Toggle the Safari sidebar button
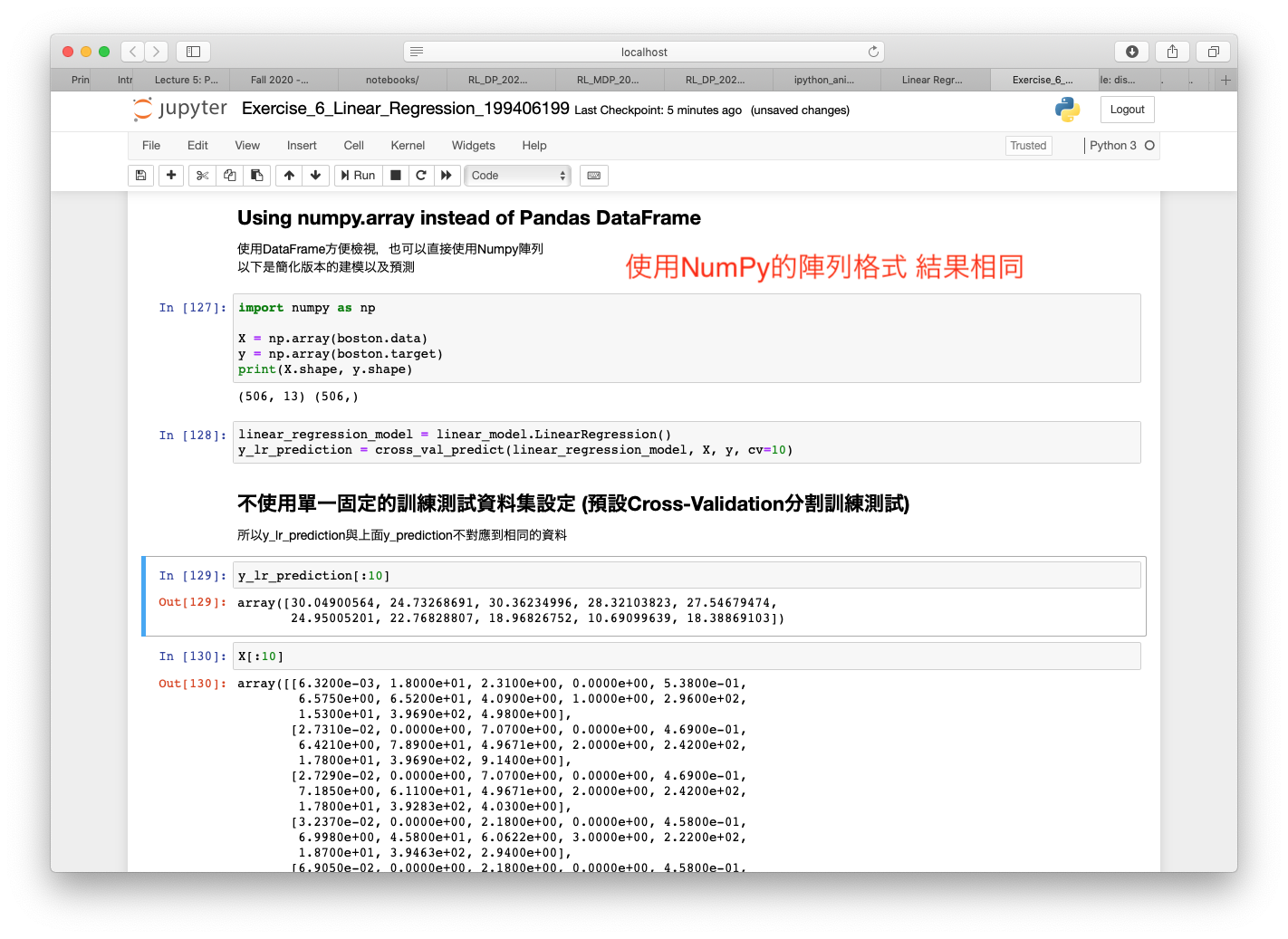 (x=193, y=52)
